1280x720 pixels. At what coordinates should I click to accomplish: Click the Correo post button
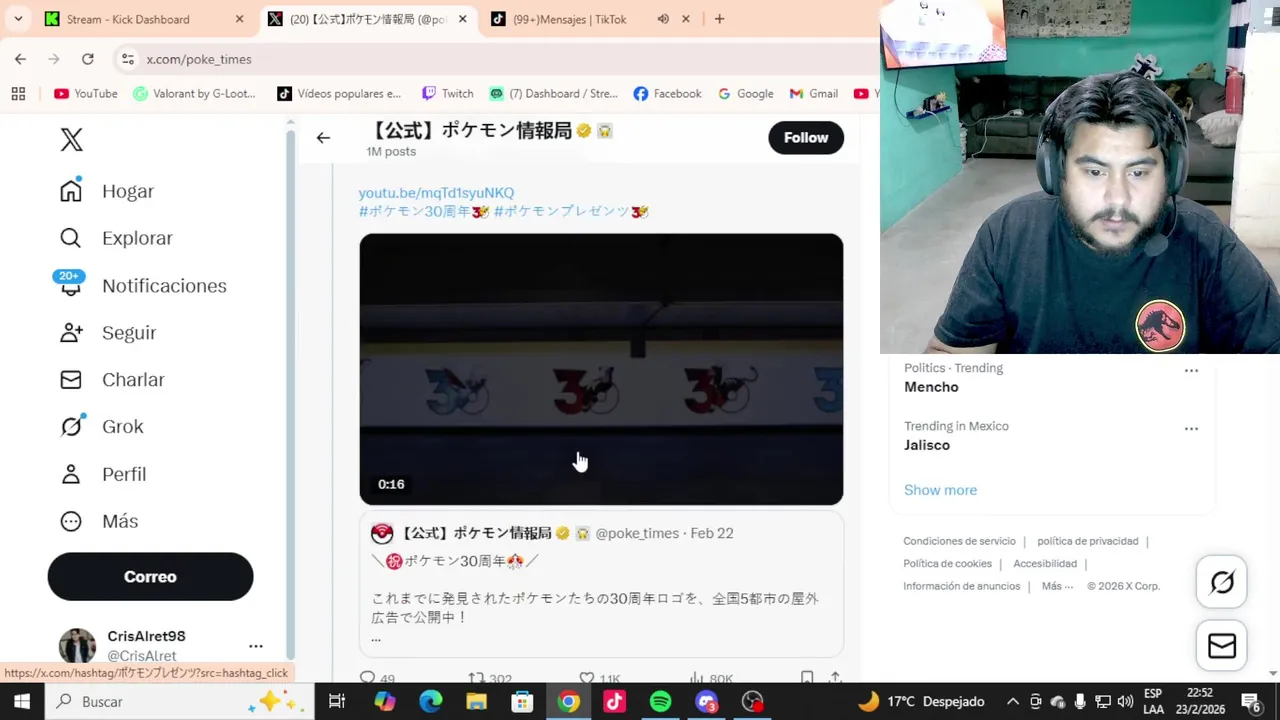[x=150, y=577]
